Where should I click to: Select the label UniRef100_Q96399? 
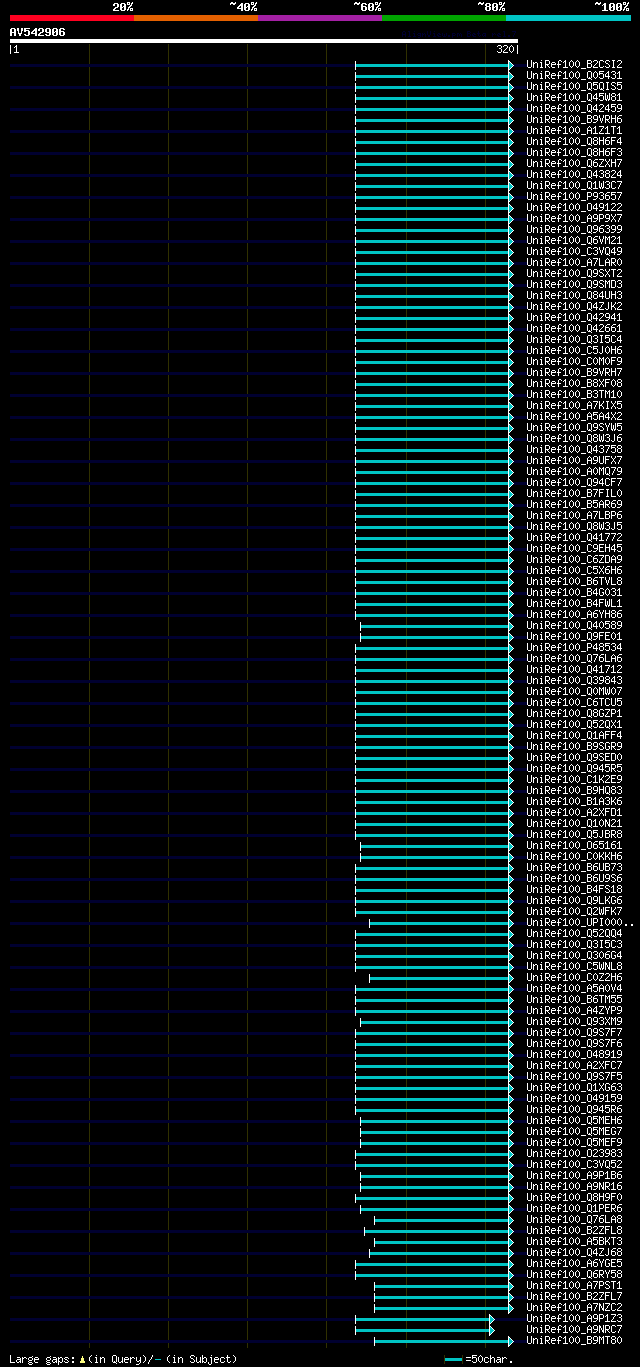point(574,229)
